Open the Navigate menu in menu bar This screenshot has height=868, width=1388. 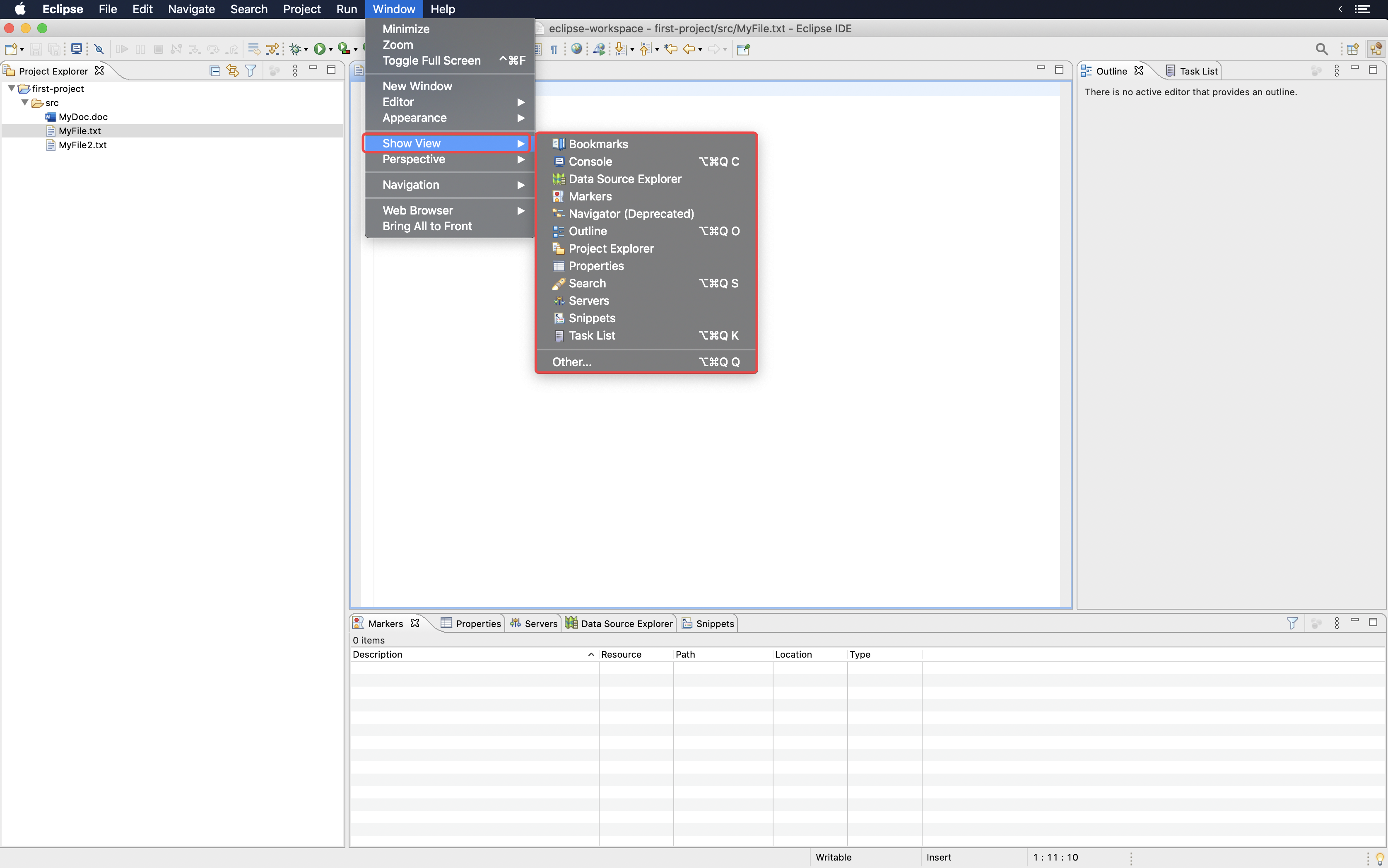191,9
